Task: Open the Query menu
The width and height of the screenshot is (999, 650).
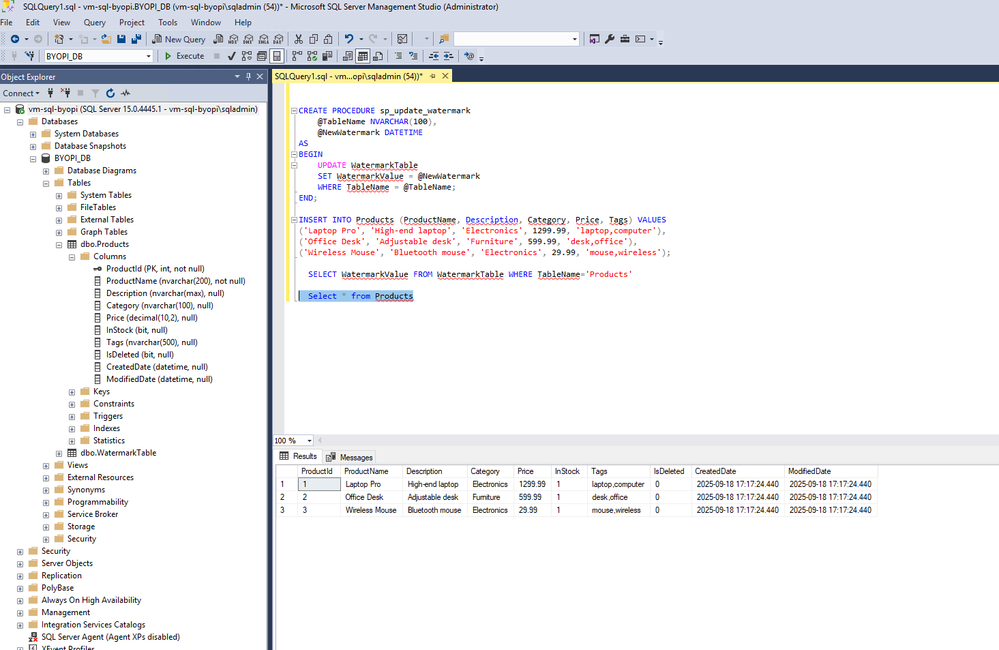Action: (x=94, y=22)
